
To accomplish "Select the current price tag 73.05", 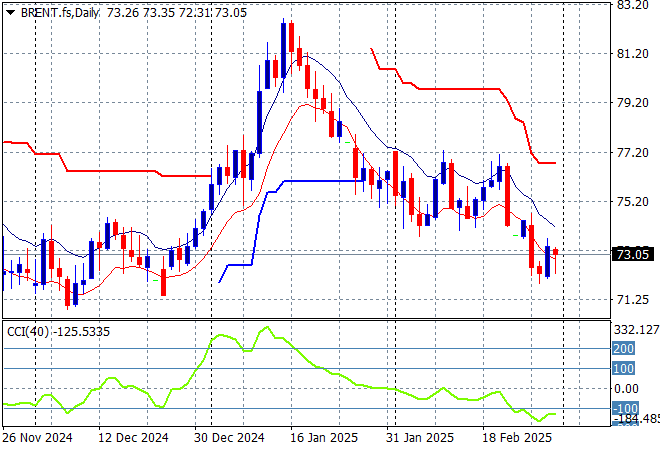I will (632, 254).
